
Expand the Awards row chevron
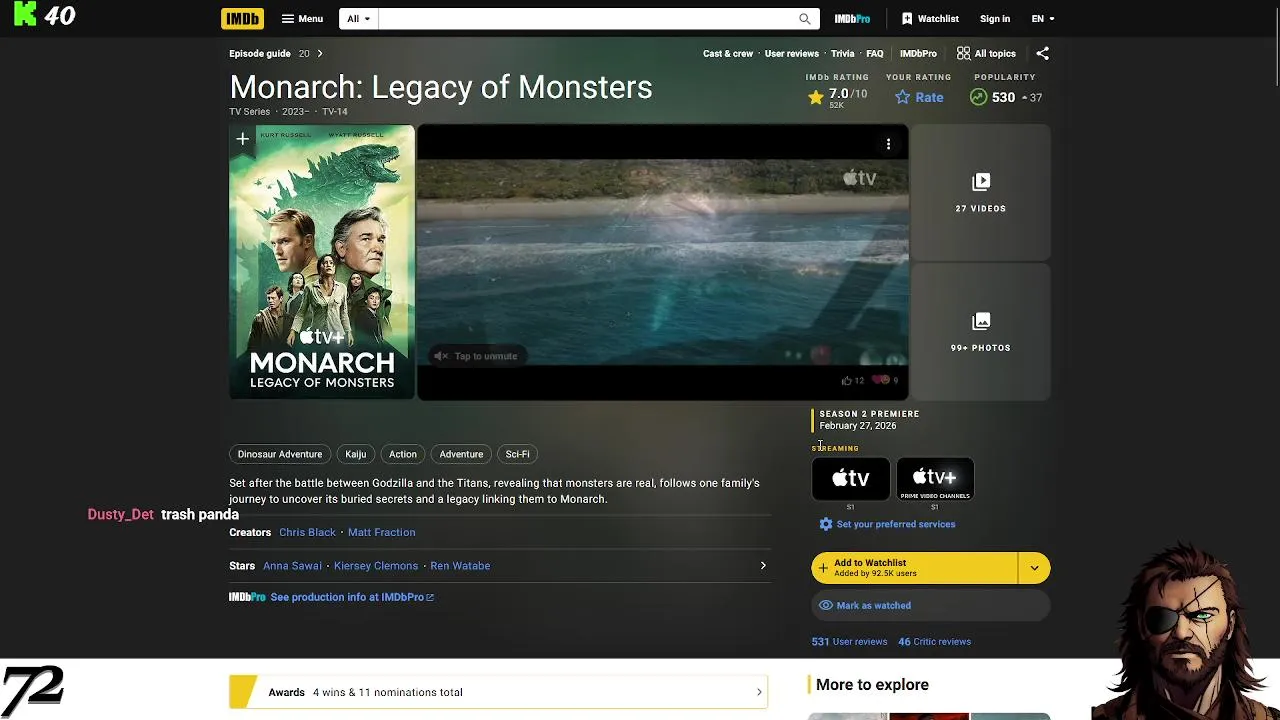pyautogui.click(x=759, y=692)
